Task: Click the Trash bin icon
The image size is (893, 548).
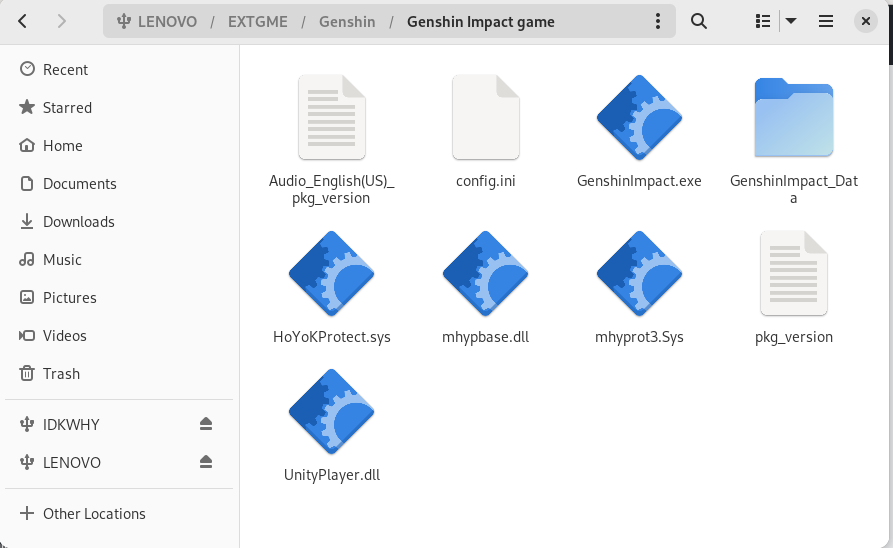Action: pos(27,373)
